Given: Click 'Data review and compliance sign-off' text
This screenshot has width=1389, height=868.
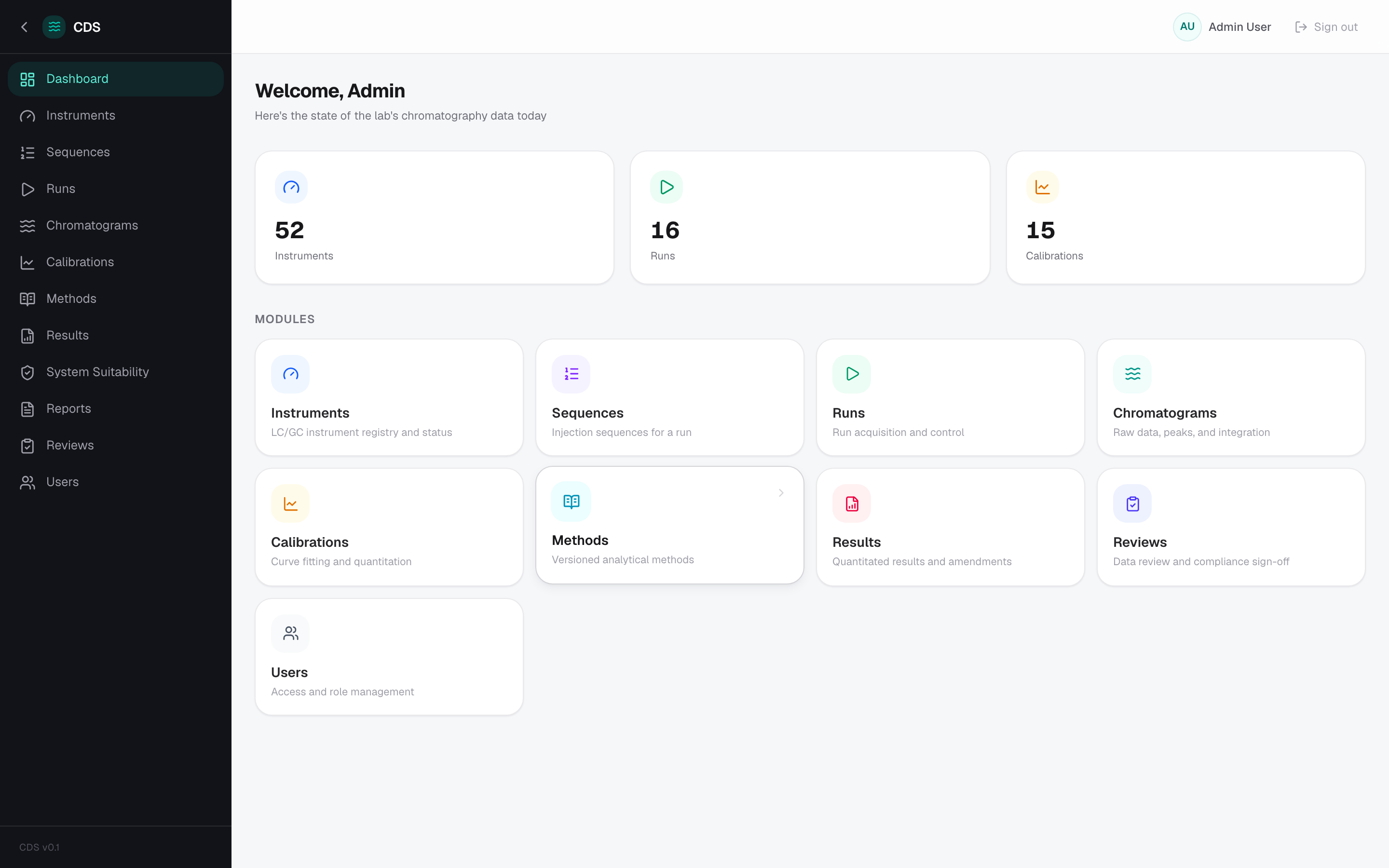Looking at the screenshot, I should coord(1201,562).
